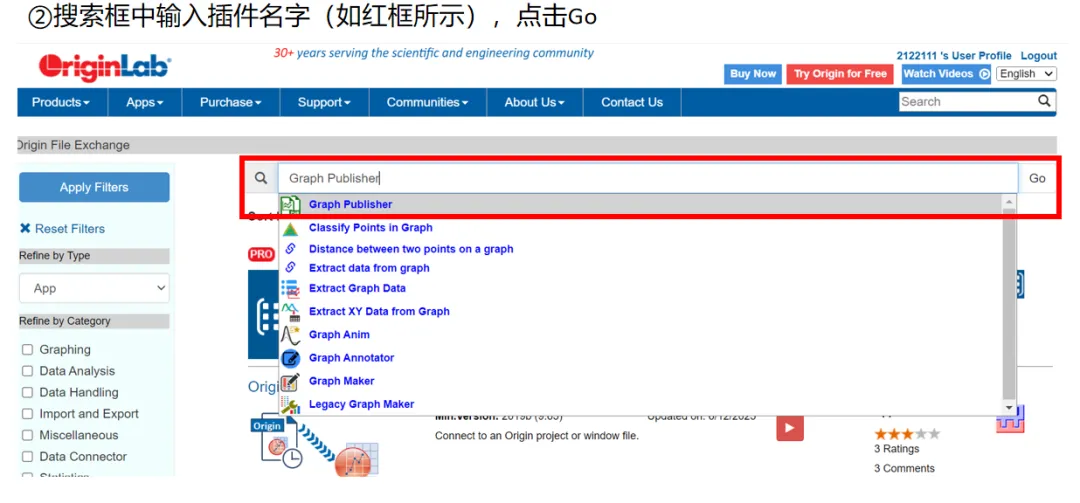Expand the About Us menu
This screenshot has width=1080, height=503.
(534, 102)
